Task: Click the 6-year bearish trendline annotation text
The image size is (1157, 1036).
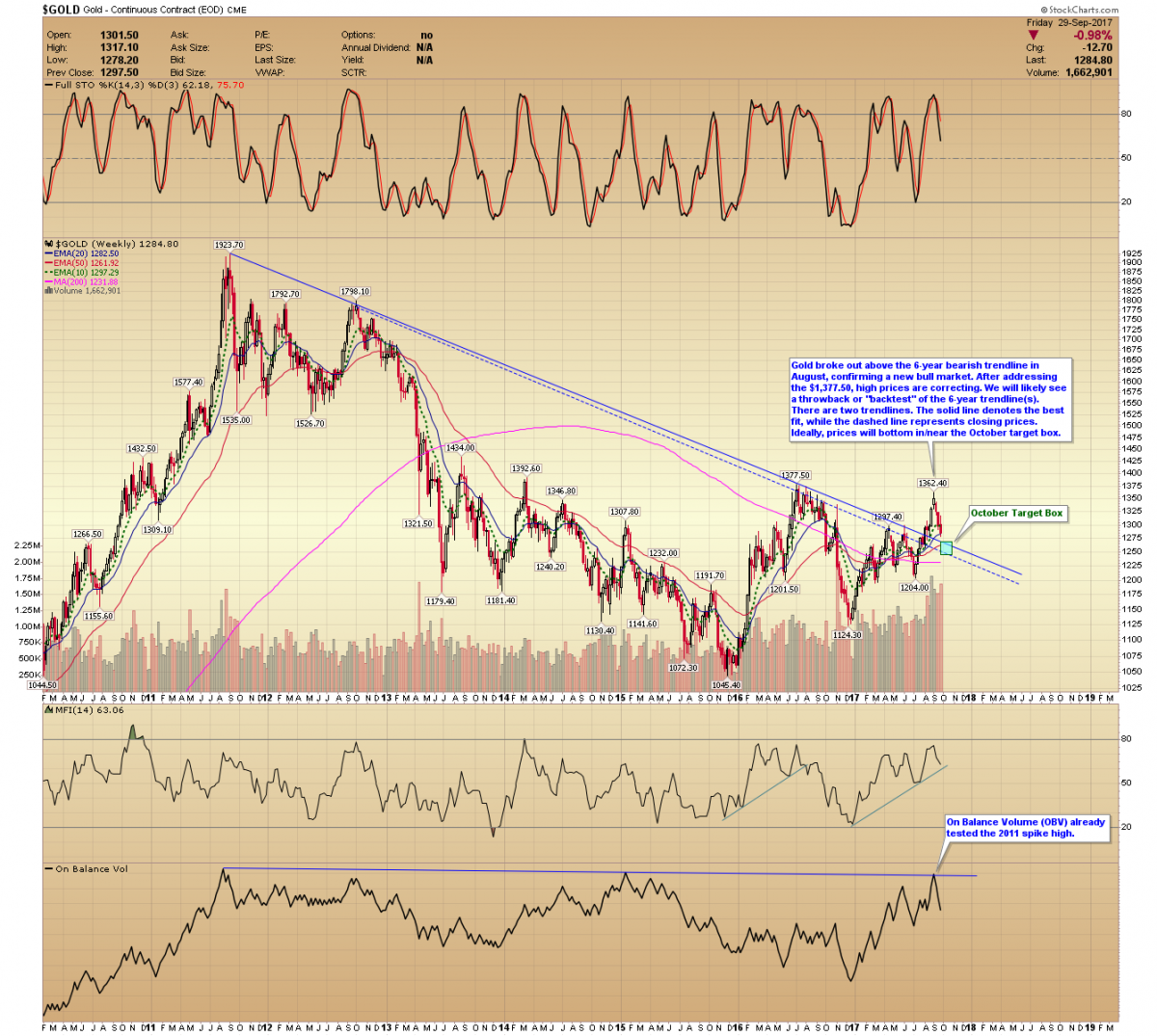Action: [929, 399]
